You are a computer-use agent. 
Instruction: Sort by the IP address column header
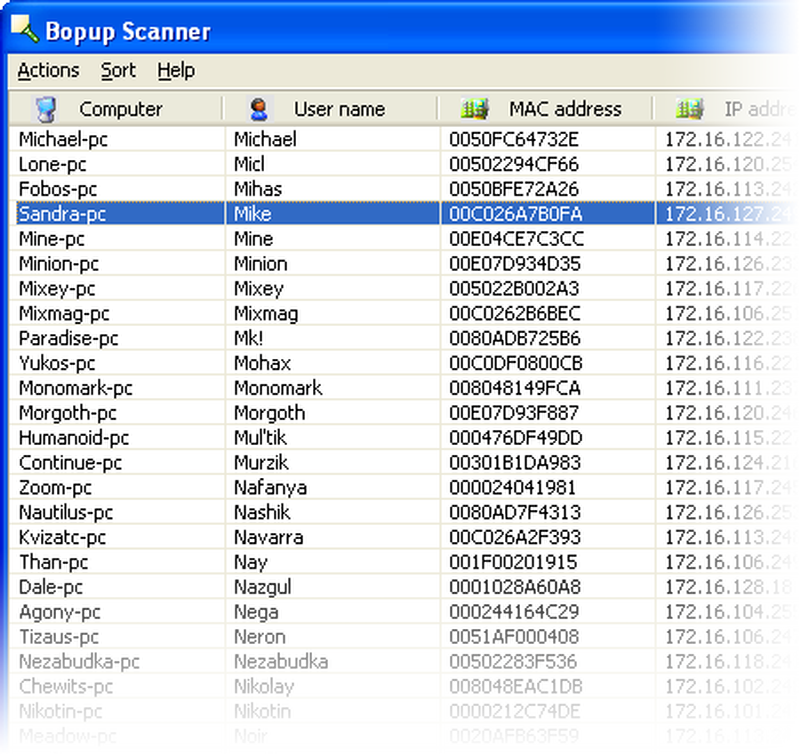[x=727, y=109]
